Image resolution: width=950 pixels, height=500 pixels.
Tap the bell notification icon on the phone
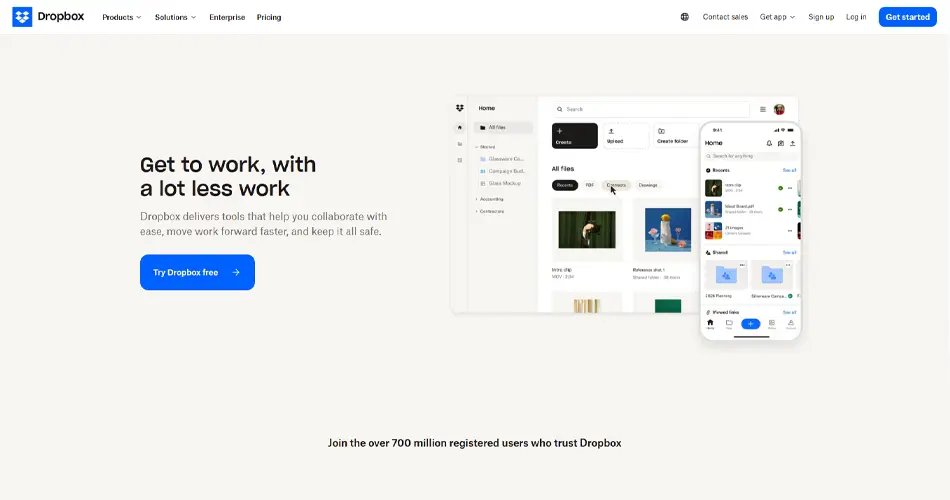(x=769, y=143)
